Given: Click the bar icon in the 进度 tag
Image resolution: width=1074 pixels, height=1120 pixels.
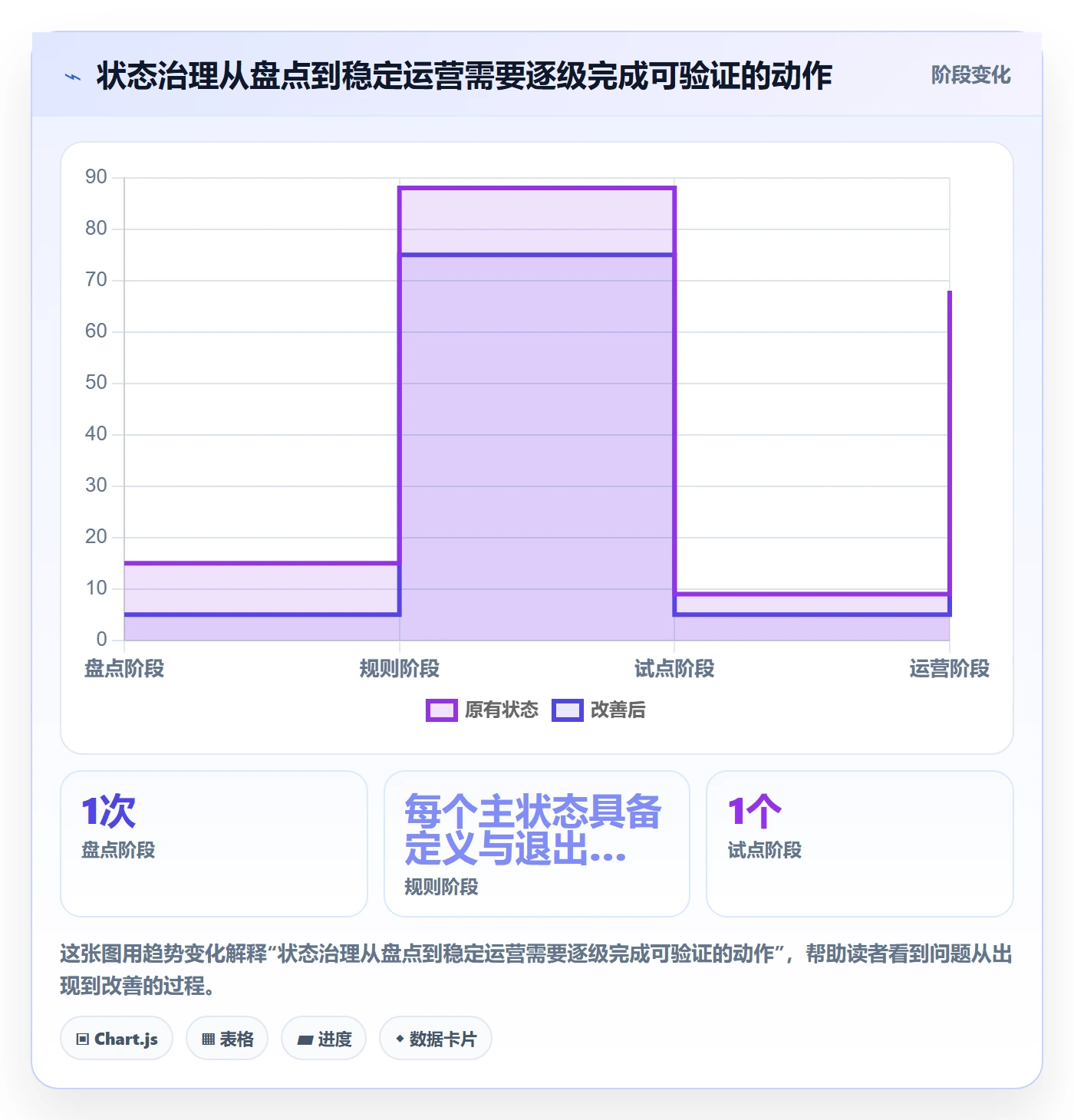Looking at the screenshot, I should click(x=305, y=1040).
